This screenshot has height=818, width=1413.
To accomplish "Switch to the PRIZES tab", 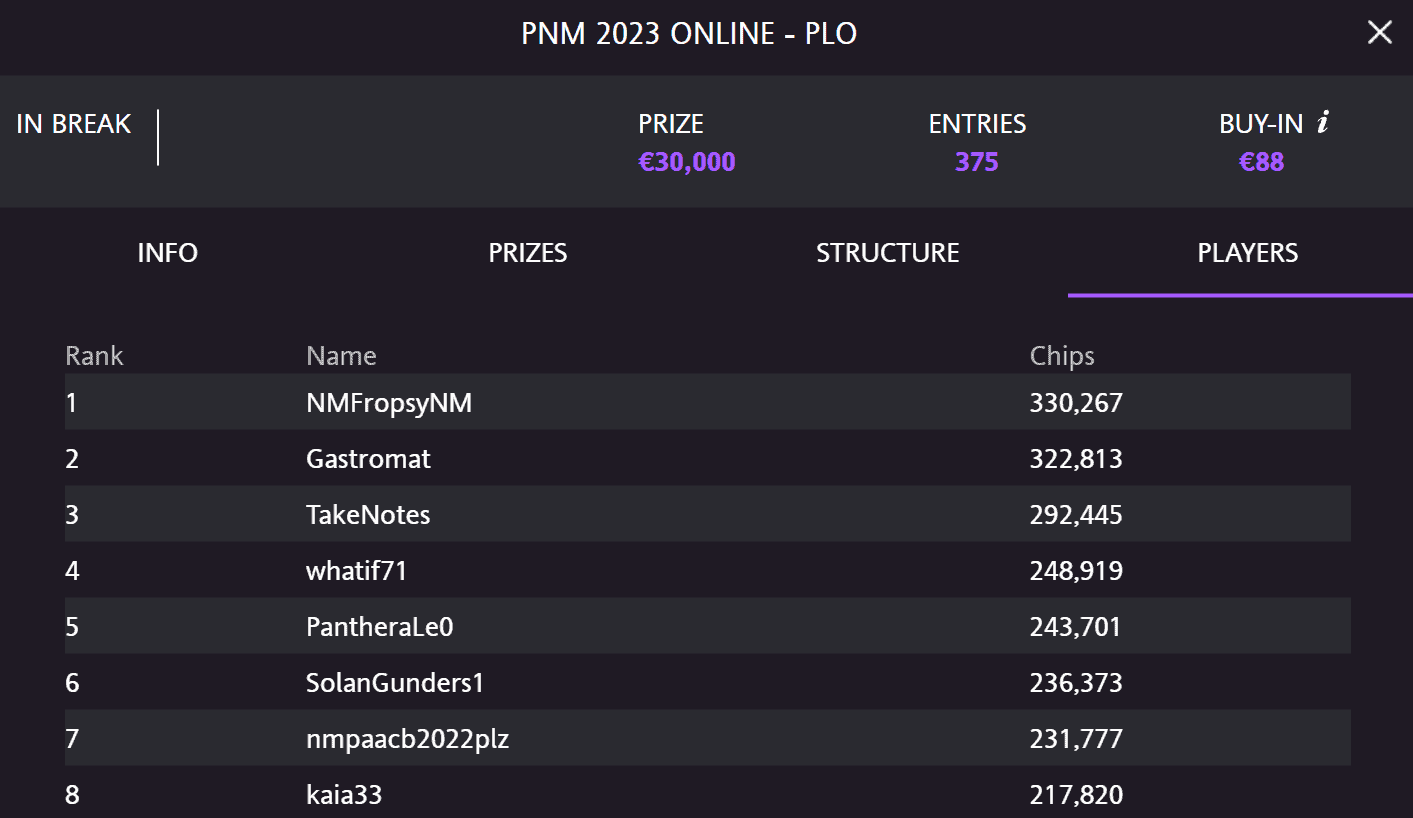I will tap(528, 253).
